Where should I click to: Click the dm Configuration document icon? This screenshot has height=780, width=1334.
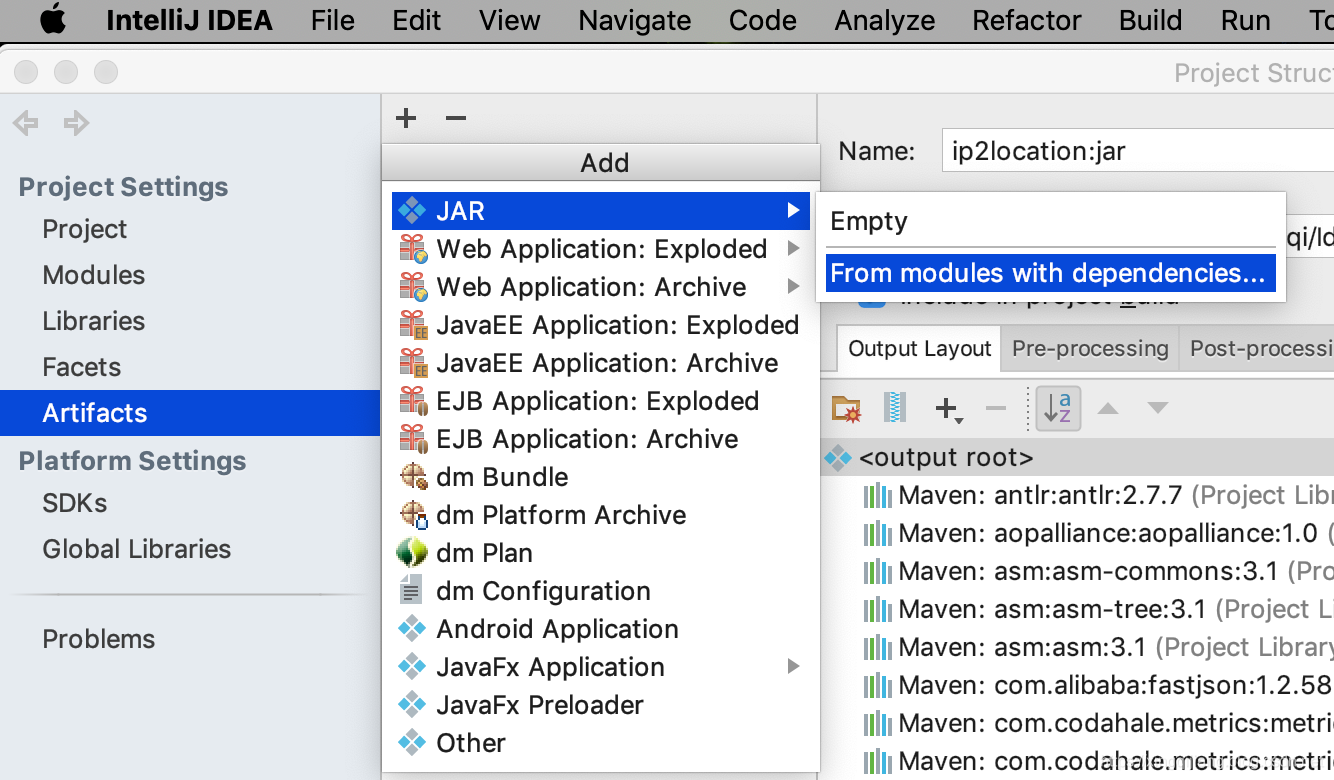point(411,591)
